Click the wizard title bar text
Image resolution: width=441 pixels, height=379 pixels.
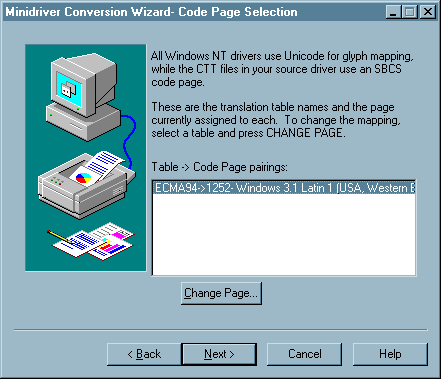point(151,12)
